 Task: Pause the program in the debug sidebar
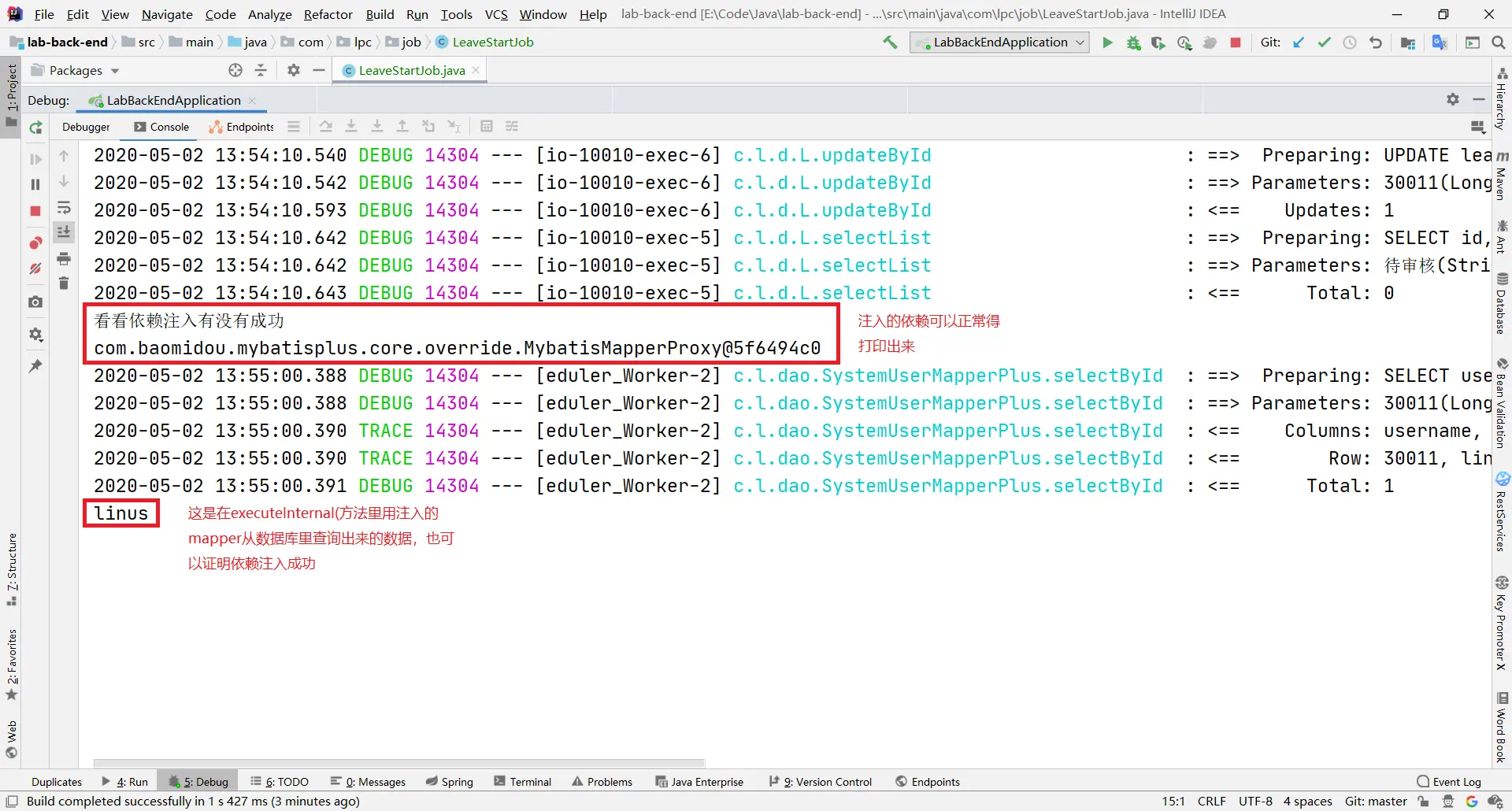click(35, 184)
